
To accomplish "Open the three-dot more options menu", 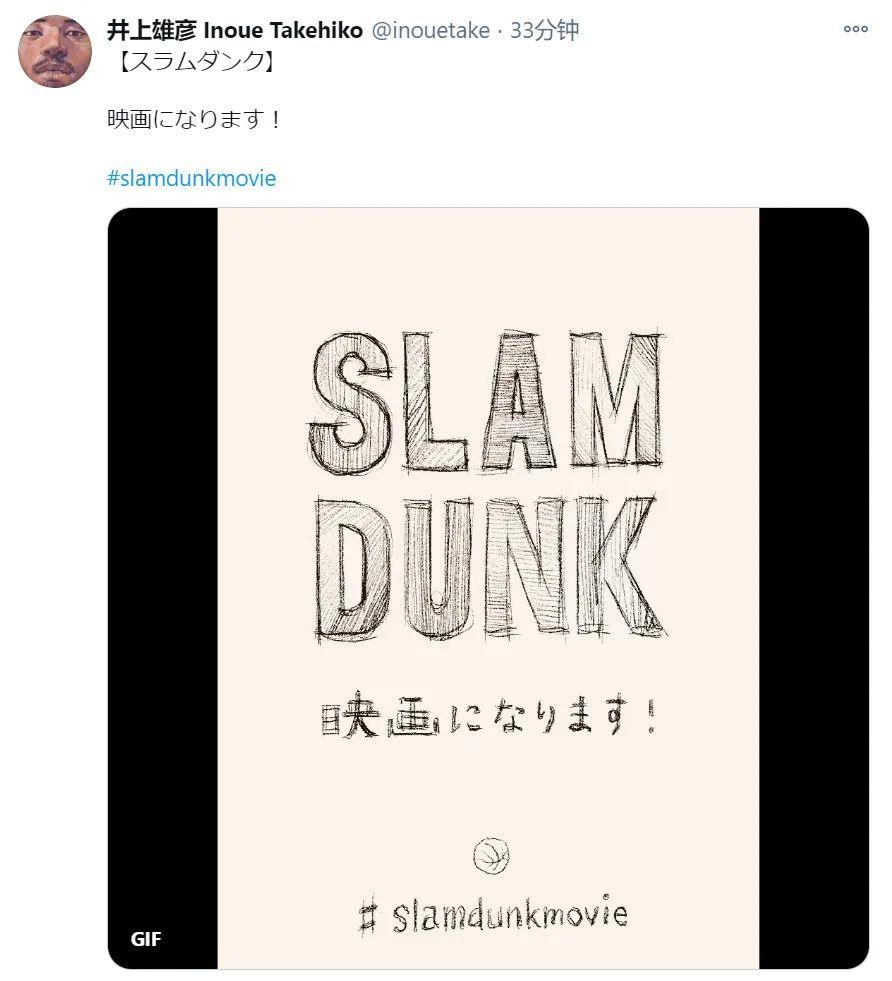I will point(855,29).
